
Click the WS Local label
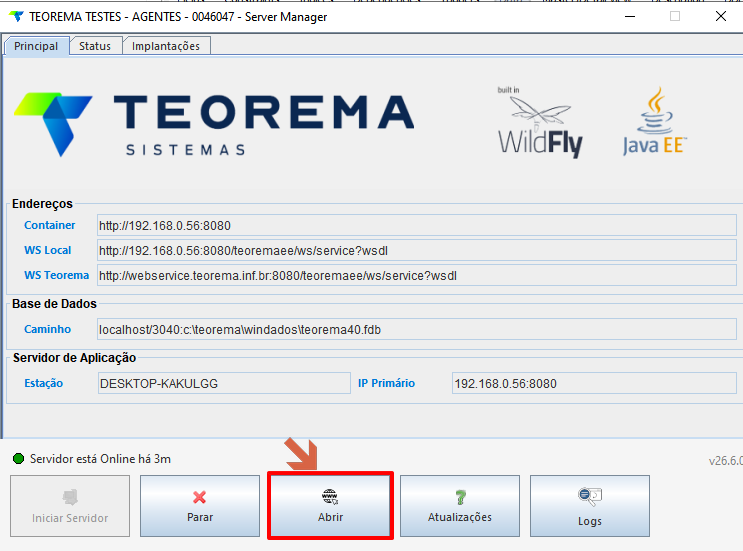pos(48,250)
